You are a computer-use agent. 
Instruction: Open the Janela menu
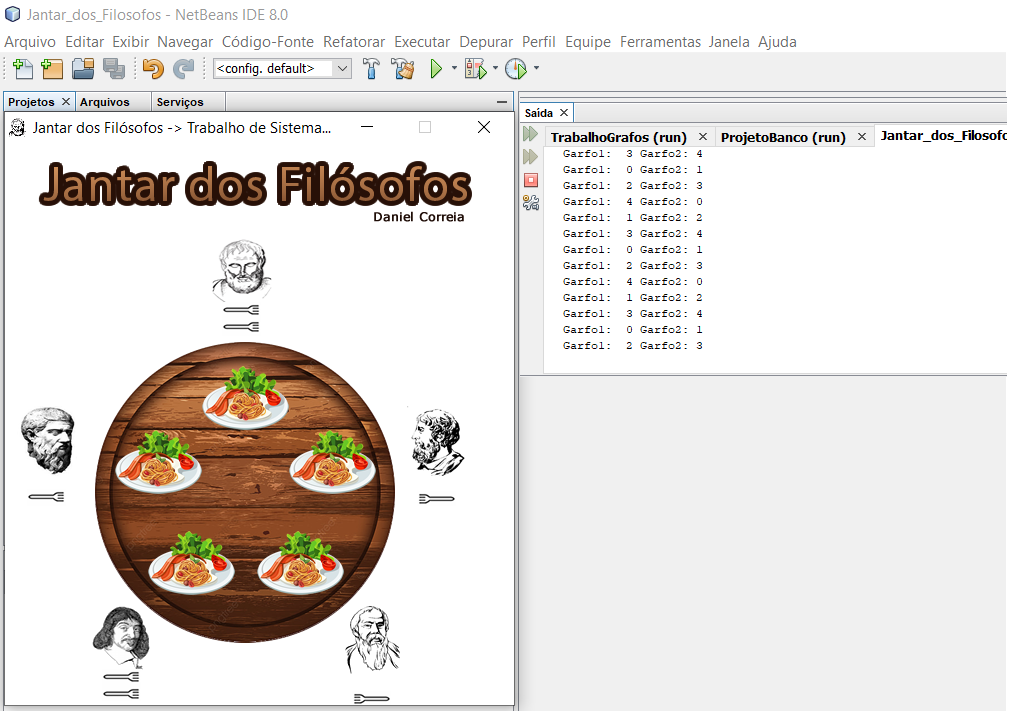[x=729, y=42]
